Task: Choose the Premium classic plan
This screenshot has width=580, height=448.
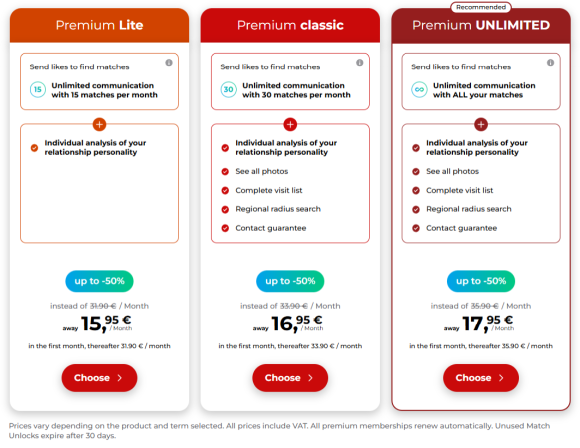Action: (290, 378)
